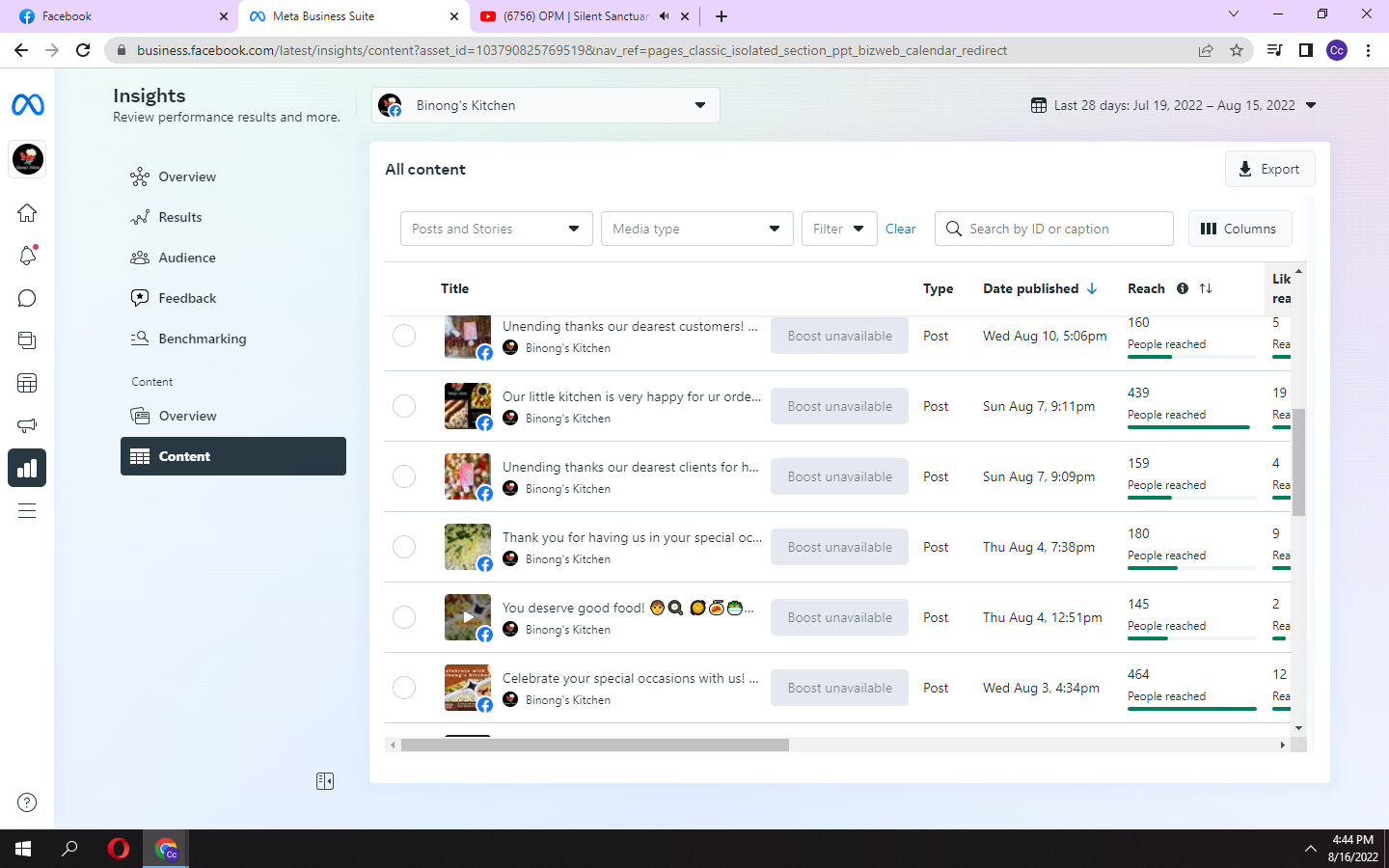Sort by Date published arrow
Image resolution: width=1389 pixels, height=868 pixels.
[x=1092, y=288]
